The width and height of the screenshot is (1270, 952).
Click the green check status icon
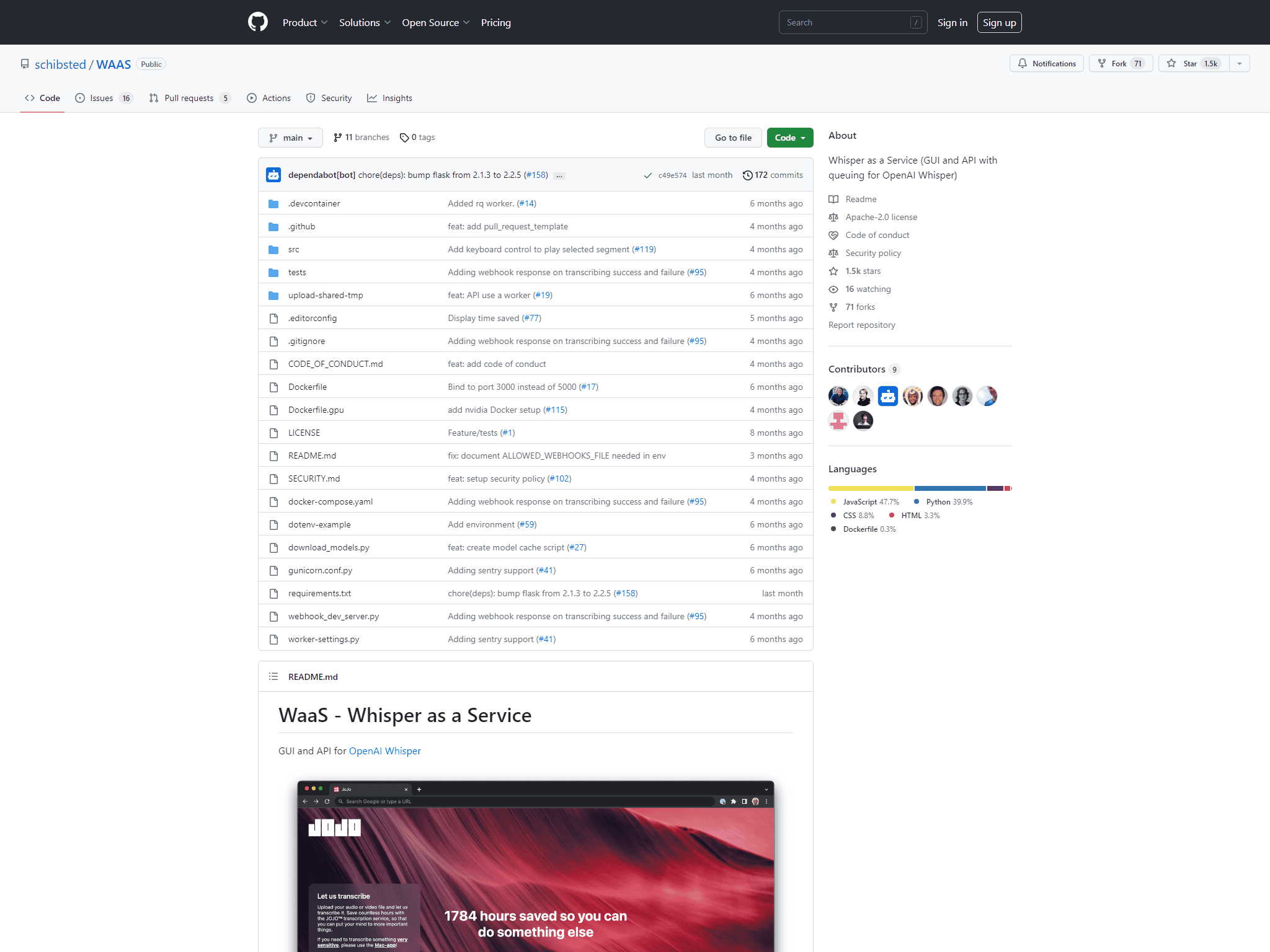tap(647, 175)
